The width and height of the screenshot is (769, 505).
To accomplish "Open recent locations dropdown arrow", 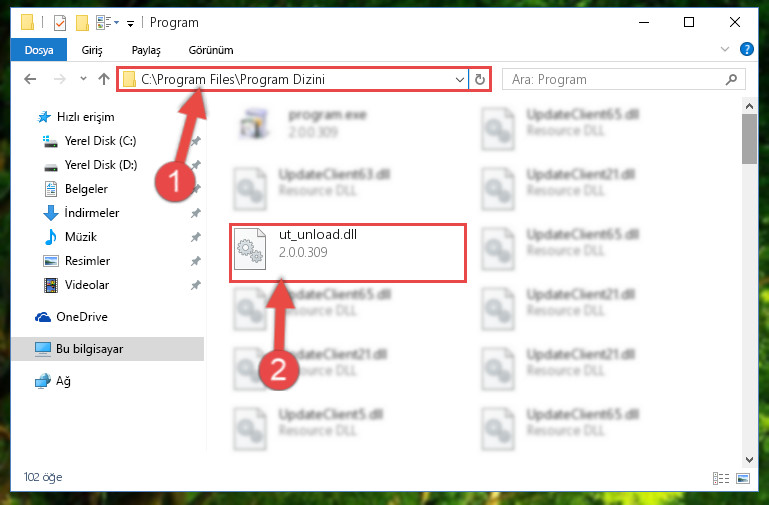I will (83, 78).
